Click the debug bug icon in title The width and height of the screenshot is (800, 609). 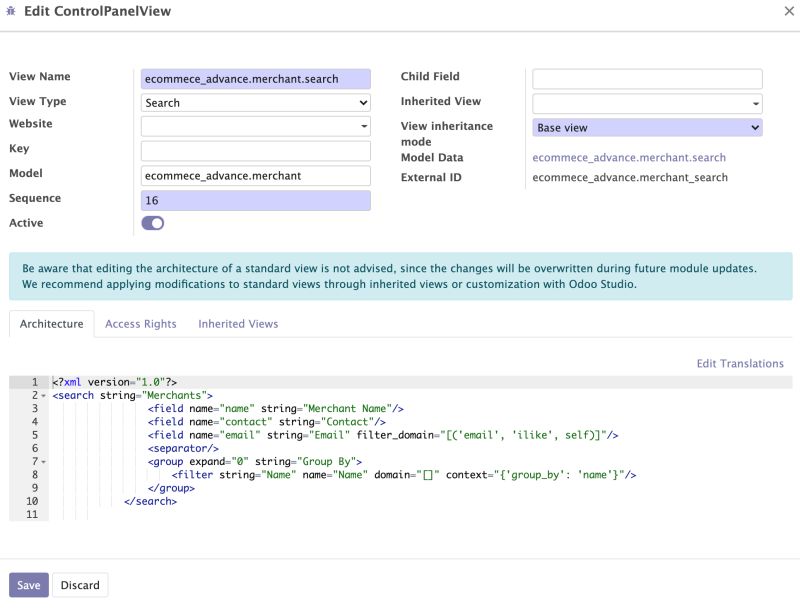click(11, 11)
